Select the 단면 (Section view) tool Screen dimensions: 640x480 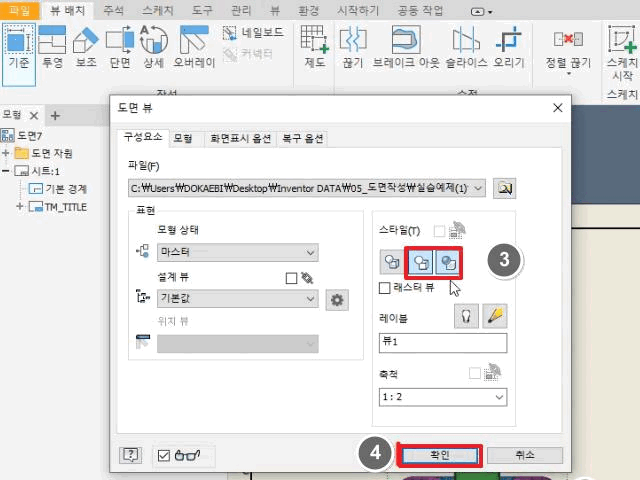(120, 47)
